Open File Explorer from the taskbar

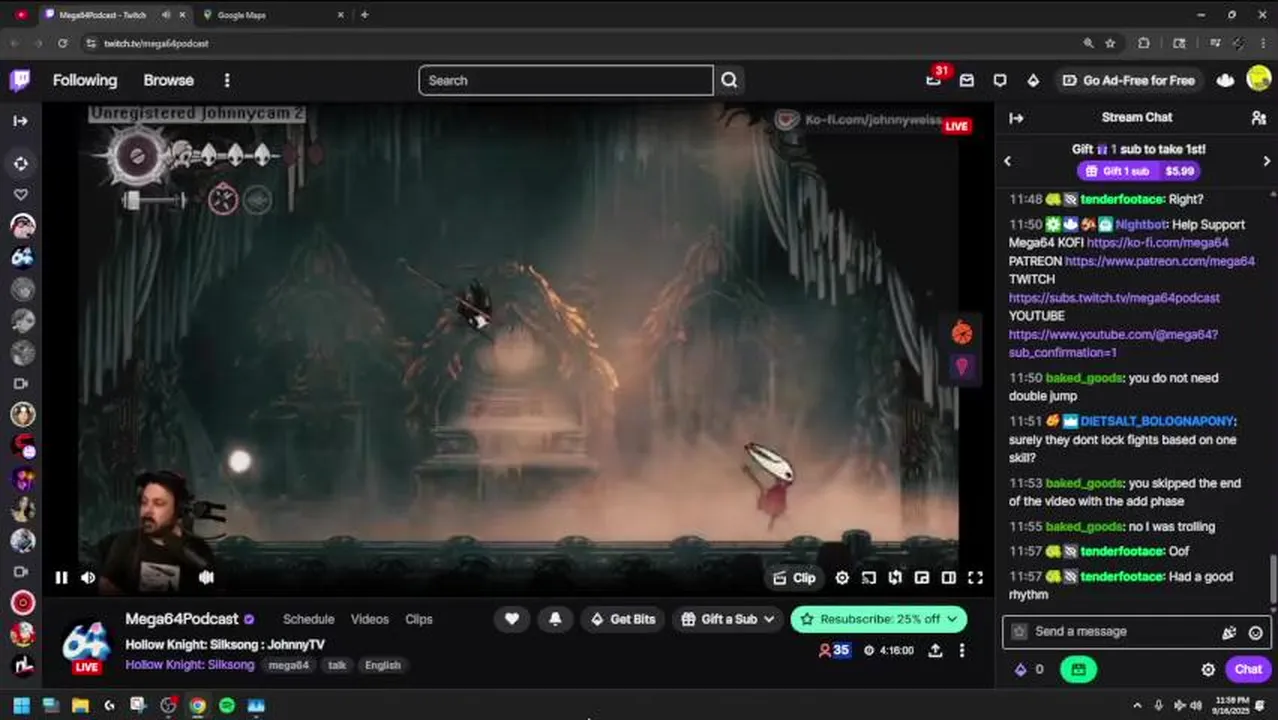coord(80,706)
